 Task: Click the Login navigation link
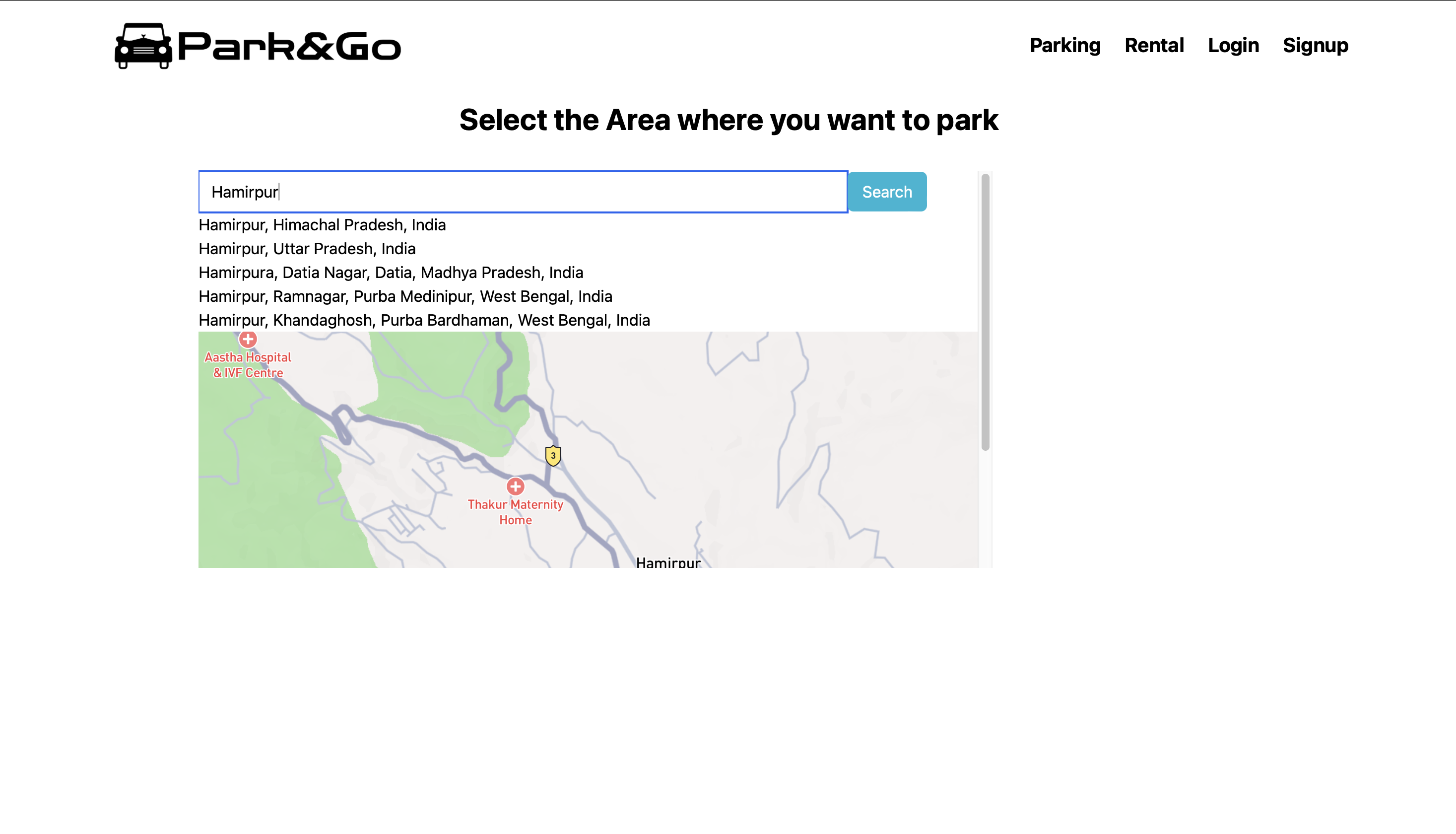1233,46
